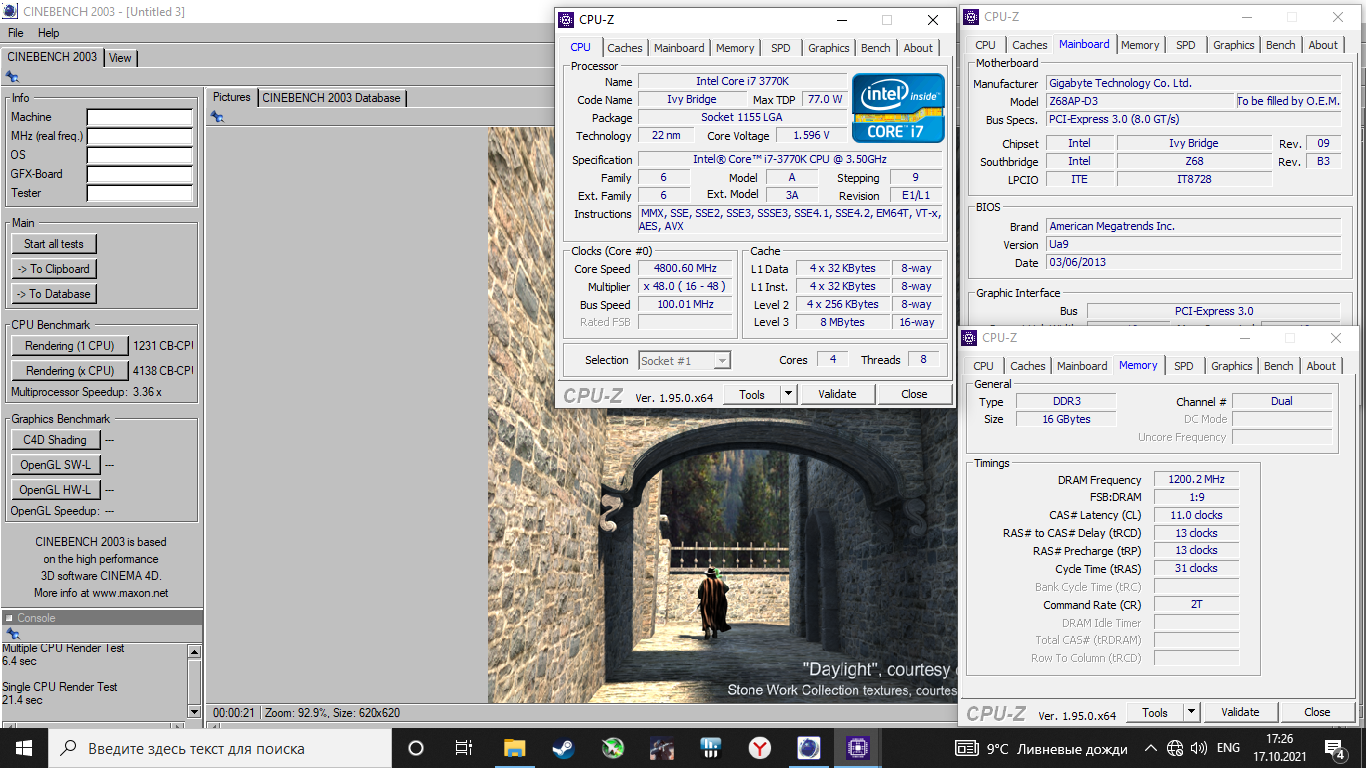The width and height of the screenshot is (1366, 768).
Task: Click the CPU-Z icon in the front CPU window title bar
Action: pyautogui.click(x=566, y=20)
